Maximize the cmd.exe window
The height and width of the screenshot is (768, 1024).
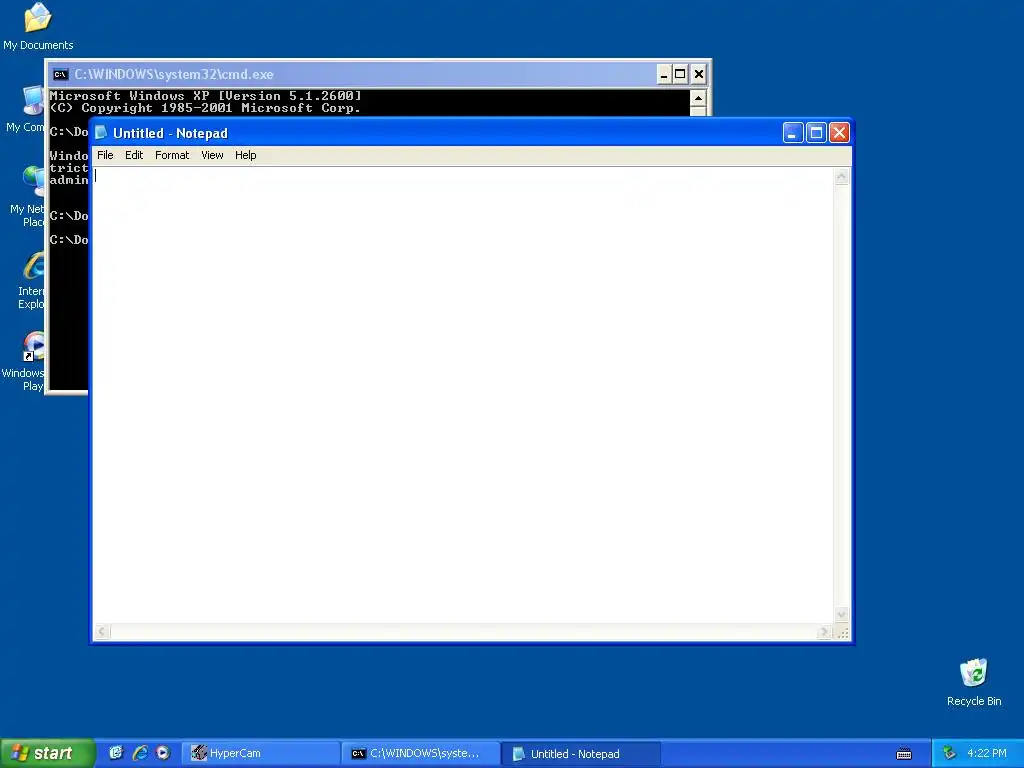pyautogui.click(x=680, y=74)
